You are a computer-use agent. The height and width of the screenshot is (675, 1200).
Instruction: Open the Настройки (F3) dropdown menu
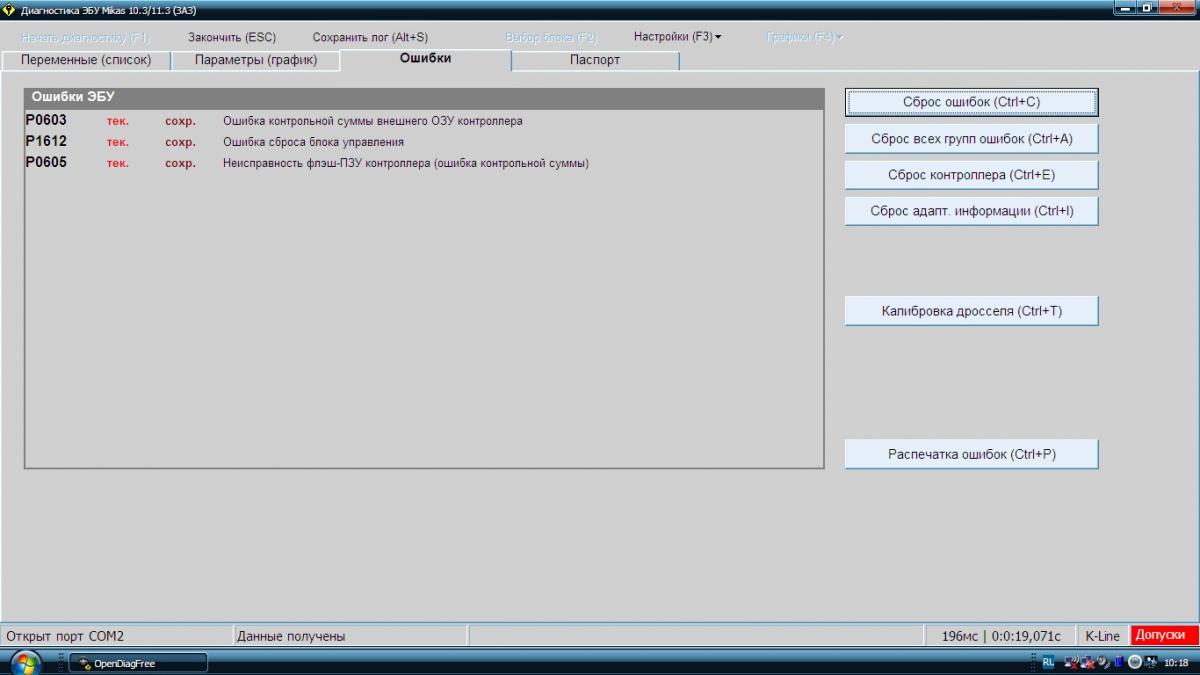coord(677,37)
